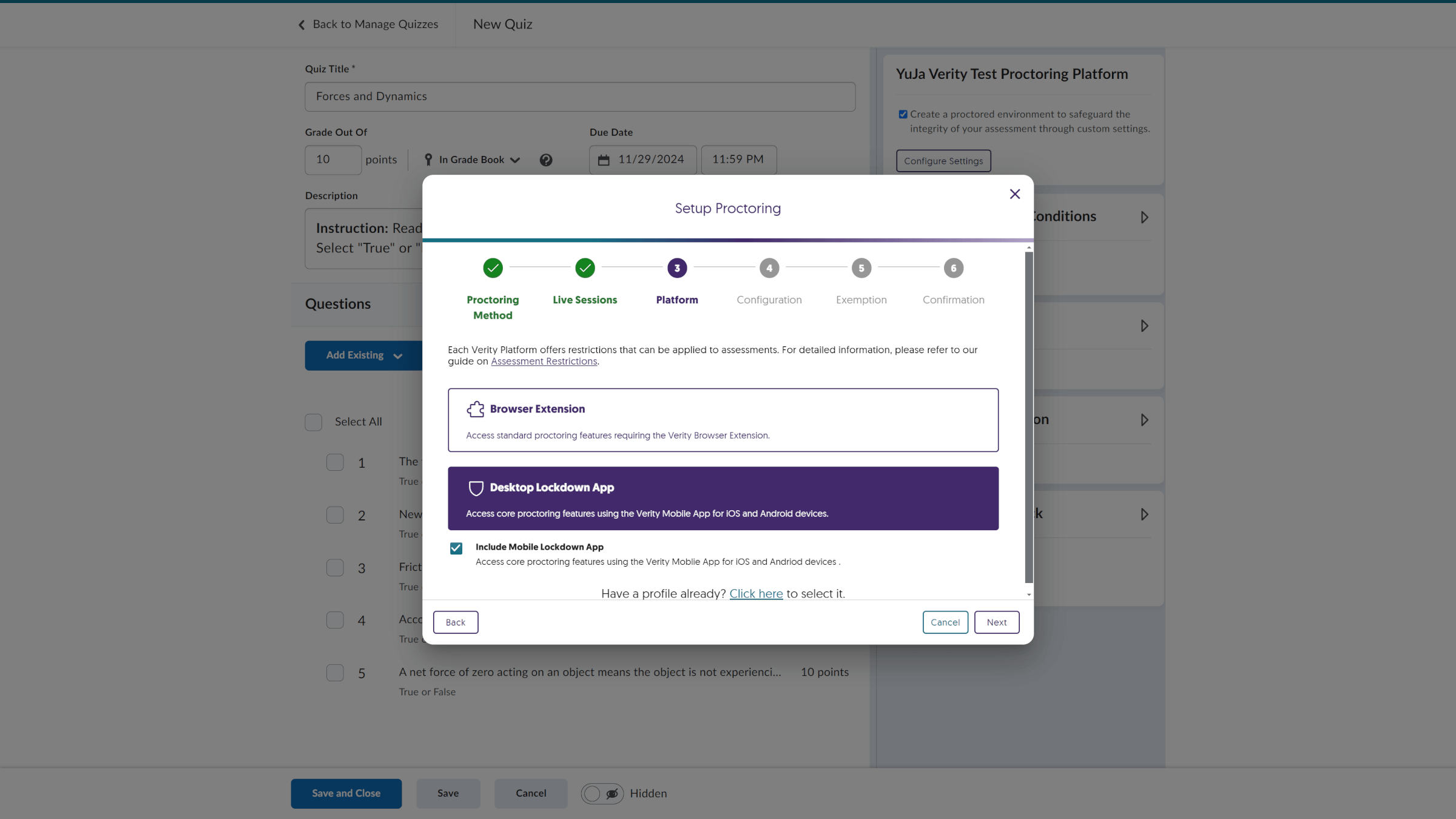Image resolution: width=1456 pixels, height=819 pixels.
Task: Select the Configuration step label
Action: pos(769,300)
